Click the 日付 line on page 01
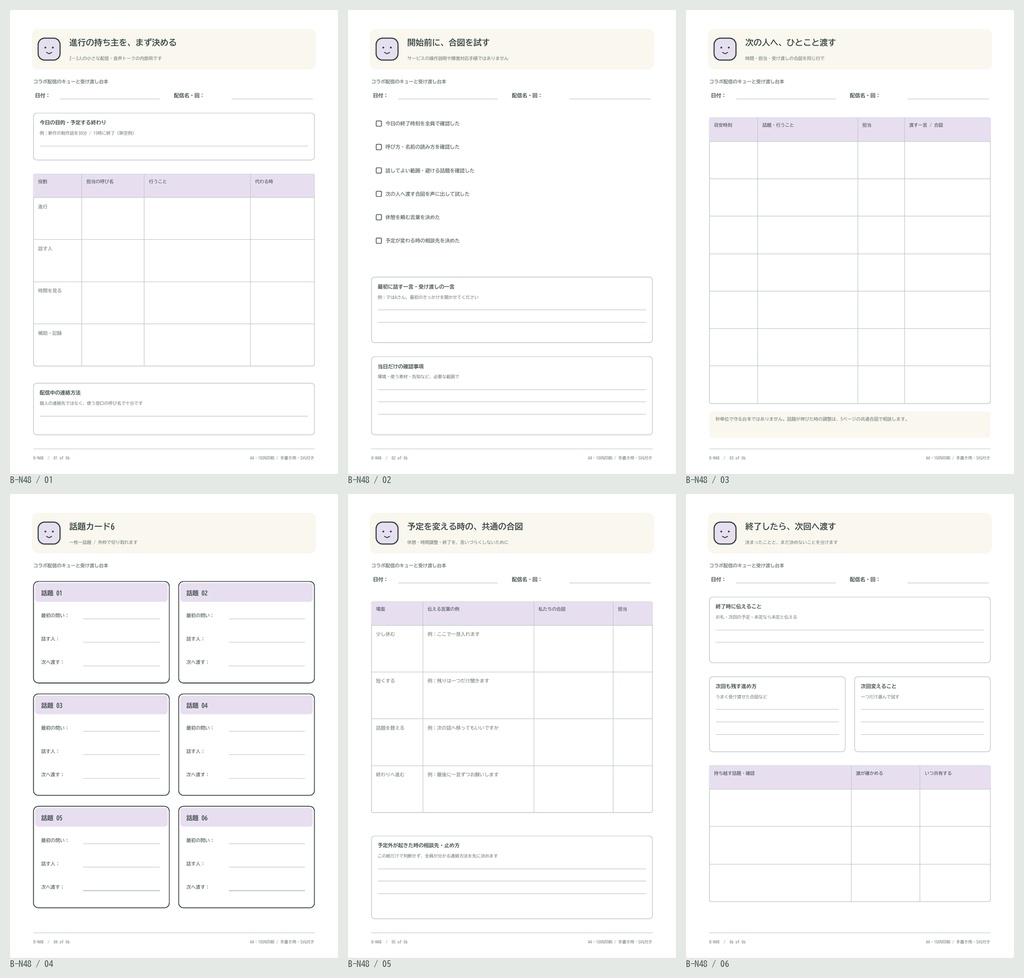The width and height of the screenshot is (1024, 978). click(x=110, y=97)
